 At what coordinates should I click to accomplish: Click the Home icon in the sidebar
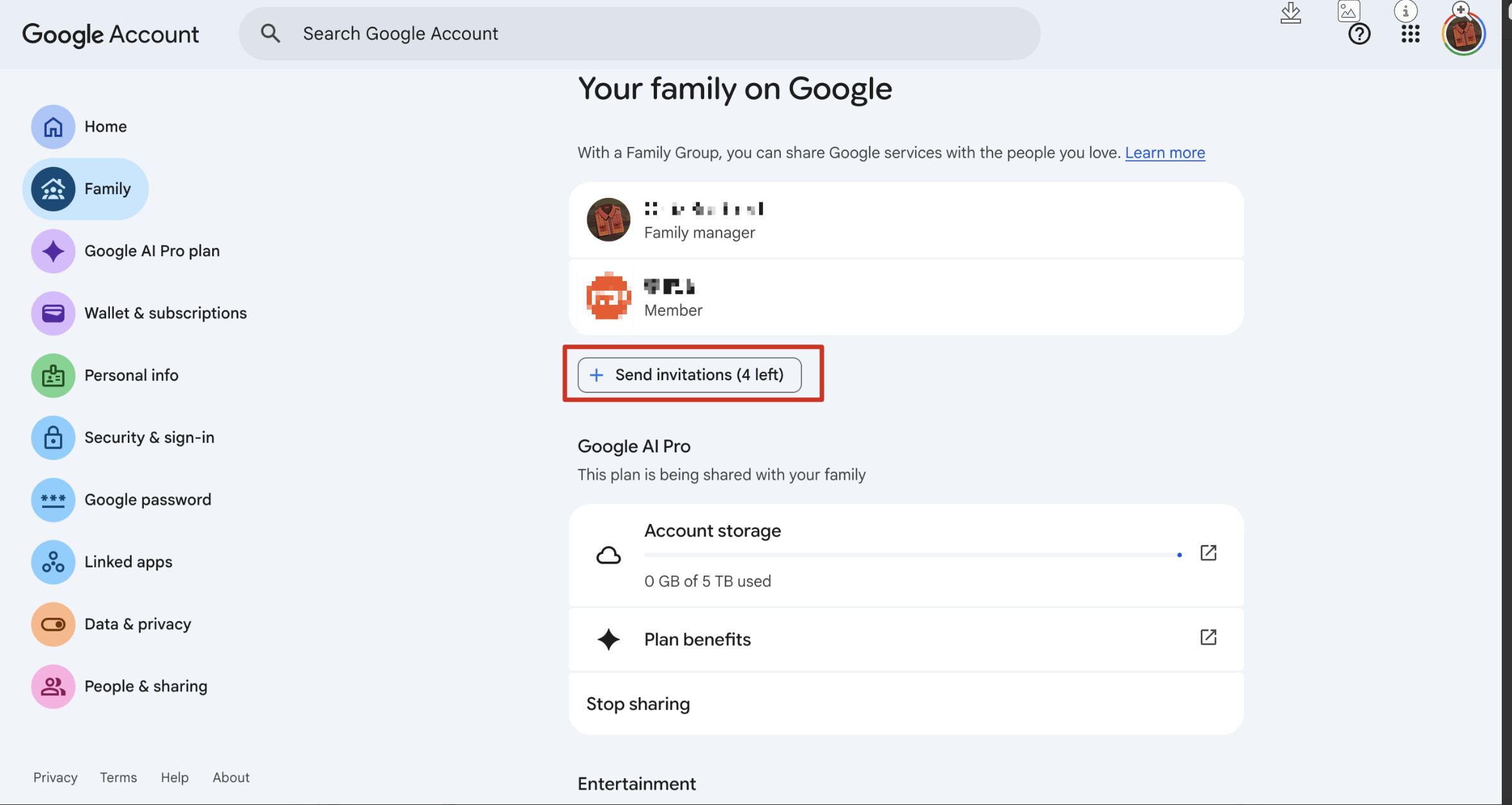53,126
